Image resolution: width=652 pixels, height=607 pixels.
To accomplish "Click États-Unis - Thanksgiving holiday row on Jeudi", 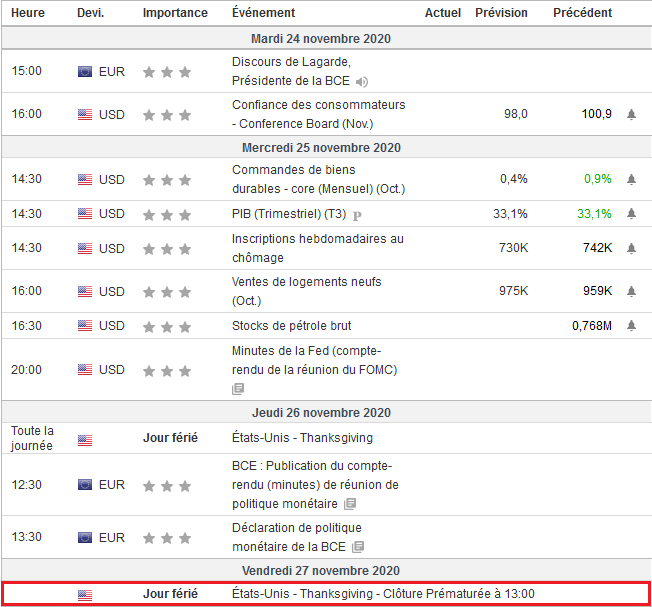I will point(302,438).
